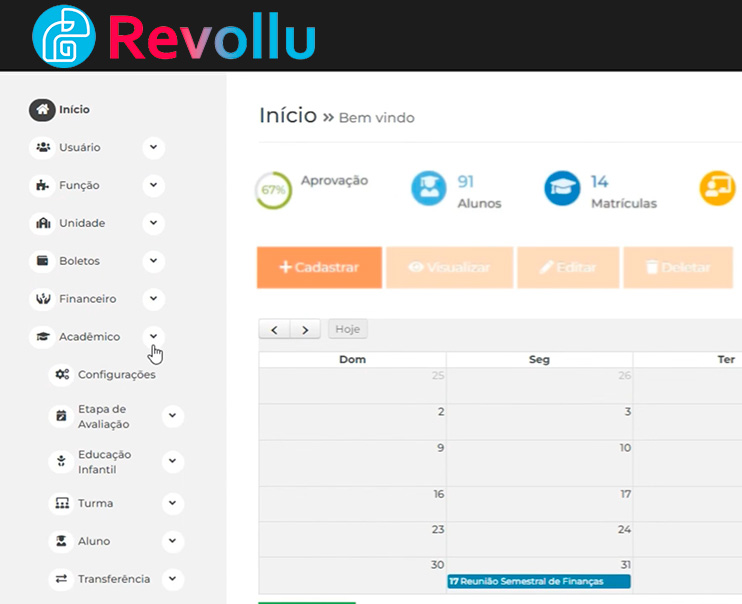This screenshot has width=742, height=604.
Task: Expand the Boletos submenu chevron
Action: pos(154,261)
